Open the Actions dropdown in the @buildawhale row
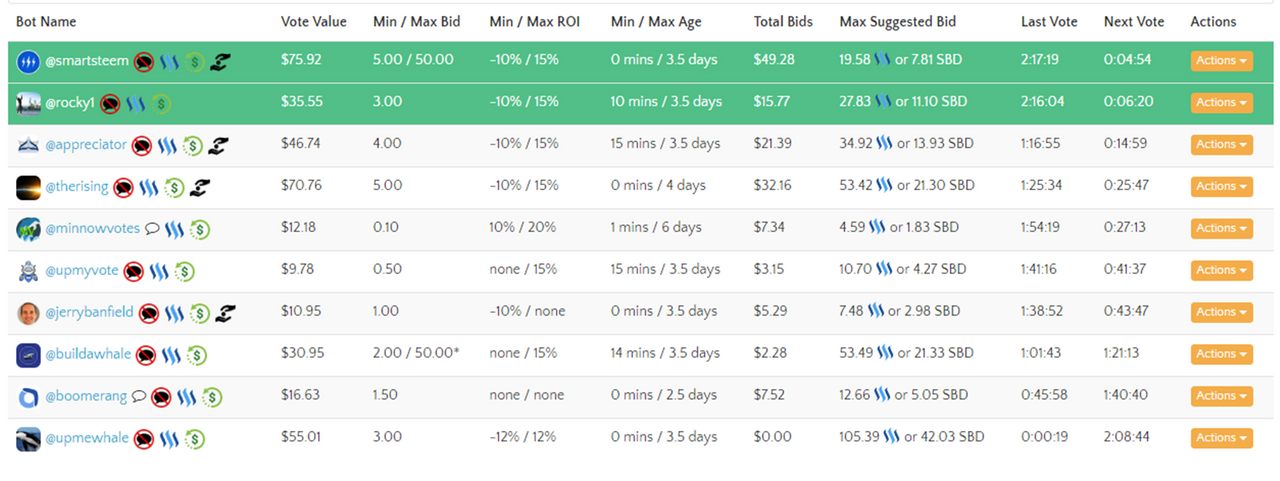This screenshot has height=481, width=1280. [1221, 354]
